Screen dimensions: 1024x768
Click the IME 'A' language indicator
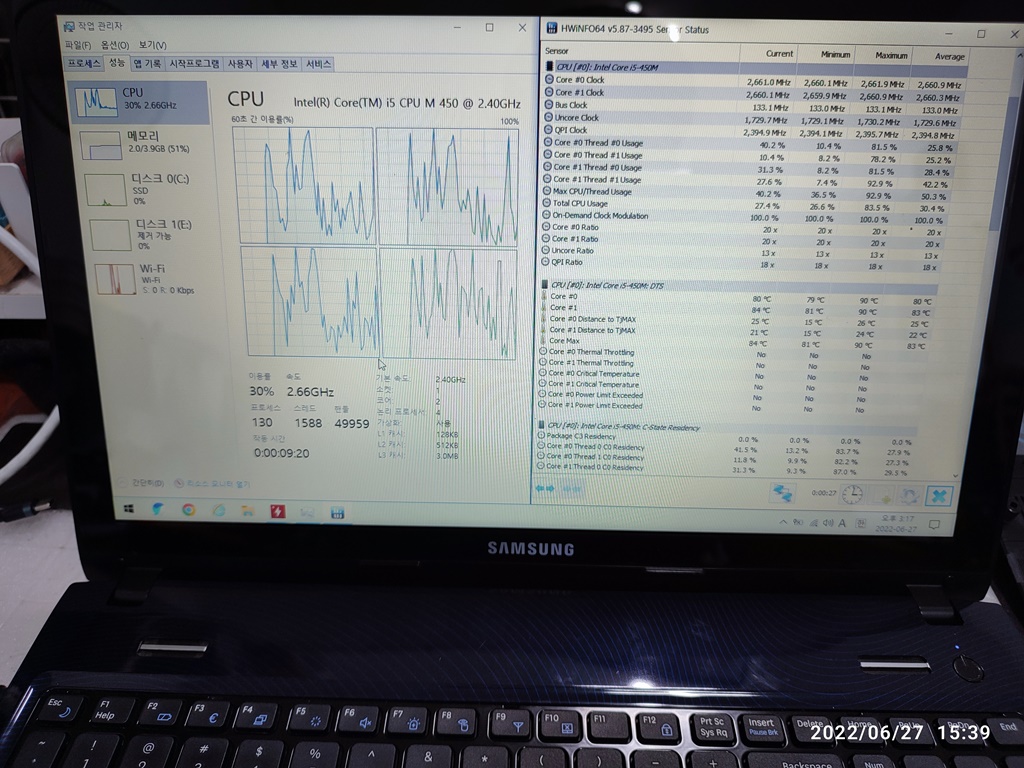point(842,523)
